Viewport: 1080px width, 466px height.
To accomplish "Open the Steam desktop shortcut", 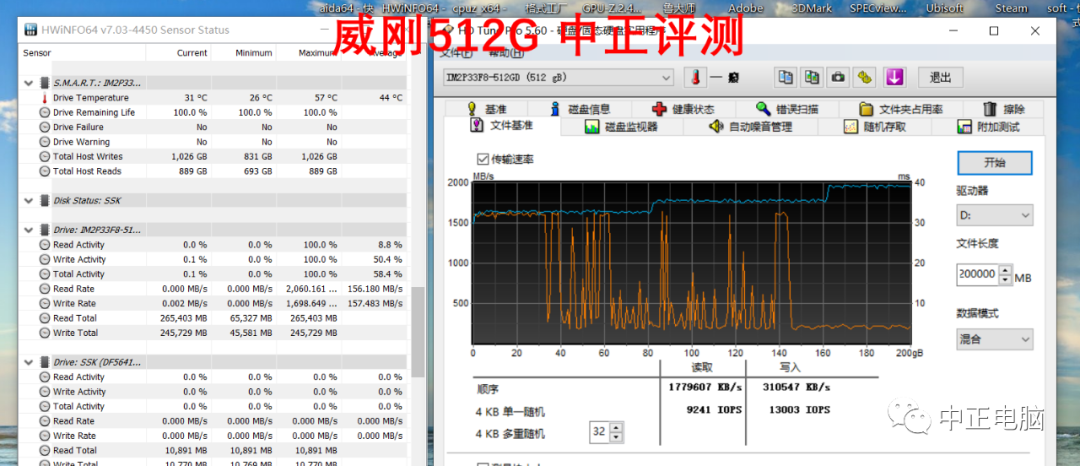I will [1011, 8].
